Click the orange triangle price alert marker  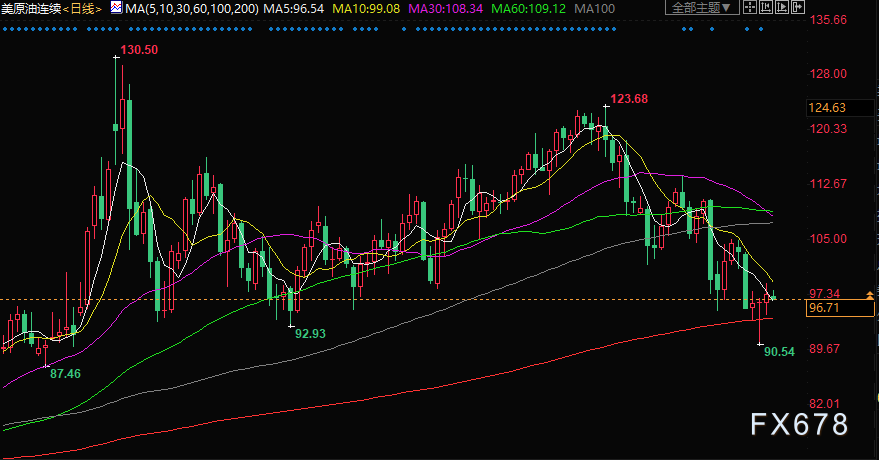pos(870,295)
